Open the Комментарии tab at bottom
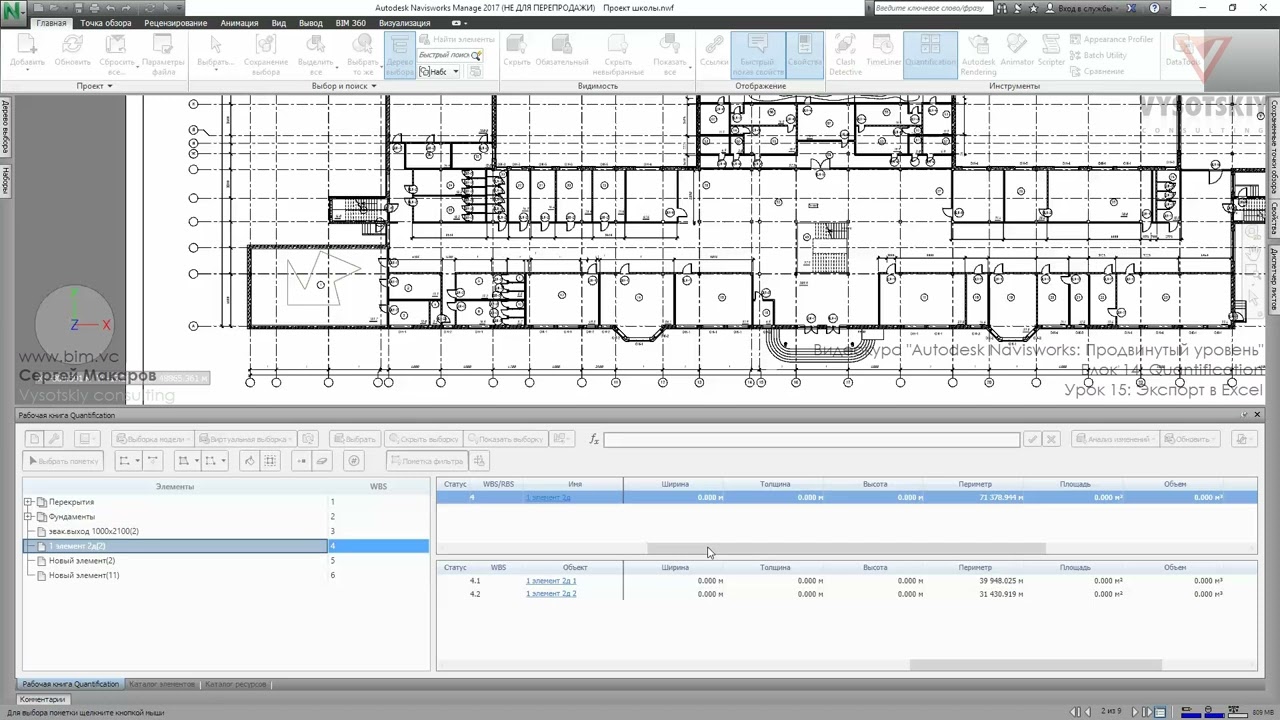Screen dimensions: 1280x720 tap(42, 699)
